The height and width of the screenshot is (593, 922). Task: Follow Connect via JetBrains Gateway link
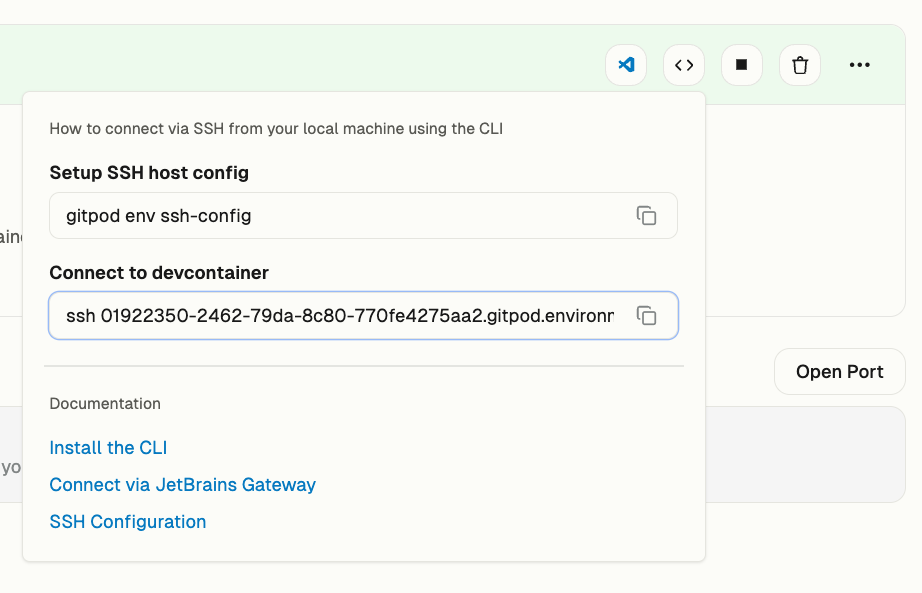[182, 485]
